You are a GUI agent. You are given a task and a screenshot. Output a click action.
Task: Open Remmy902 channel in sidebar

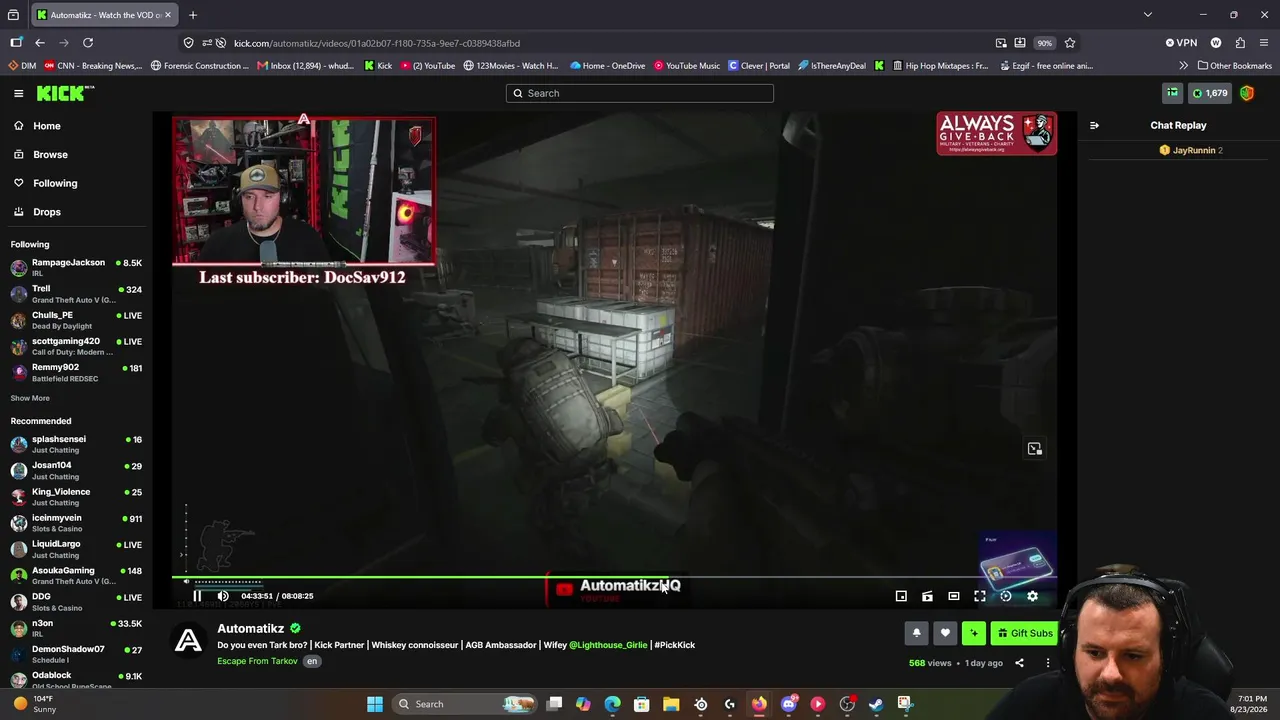76,372
